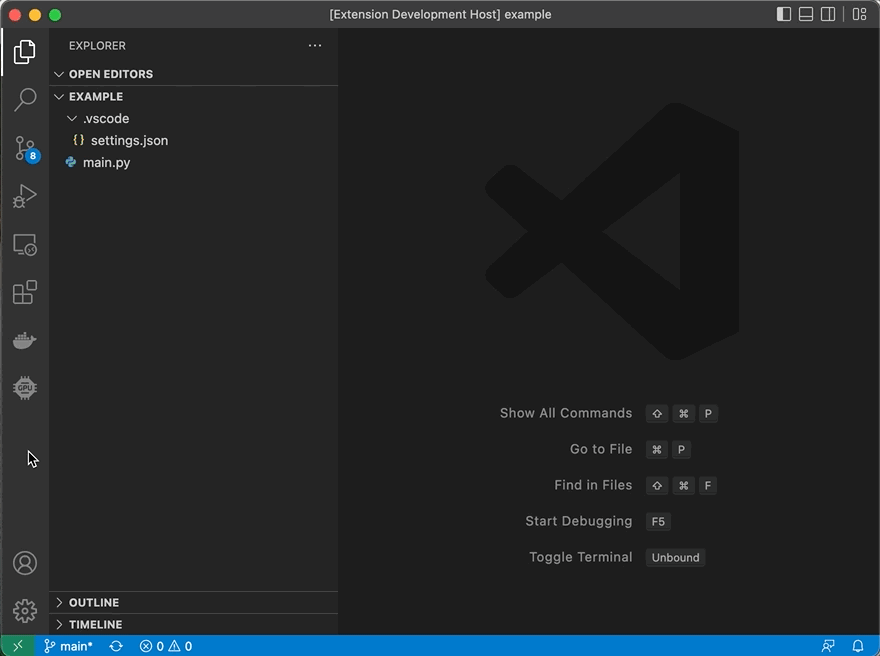The image size is (880, 656).
Task: Click the feedback icon in status bar
Action: (x=828, y=646)
